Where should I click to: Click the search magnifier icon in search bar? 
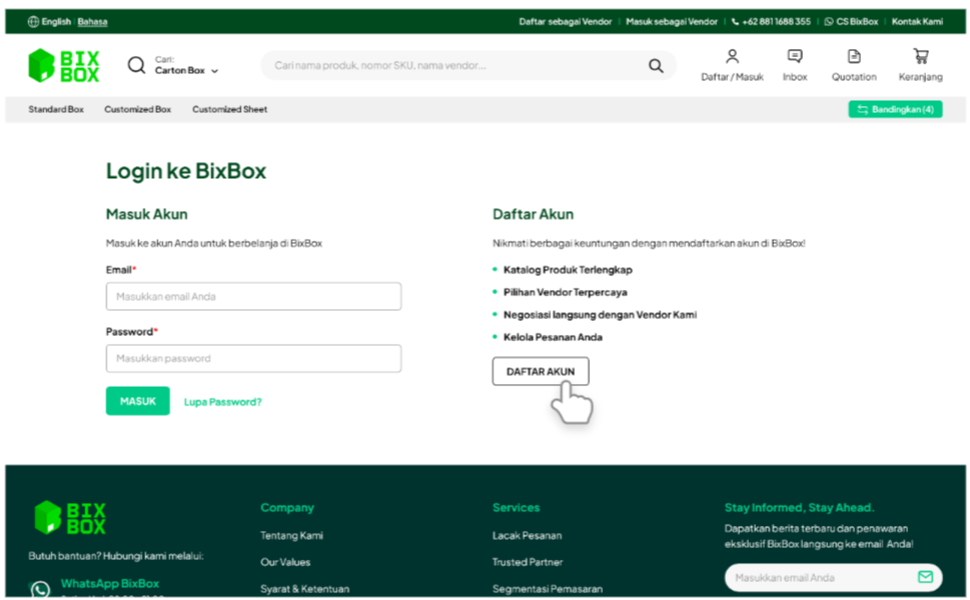click(655, 66)
